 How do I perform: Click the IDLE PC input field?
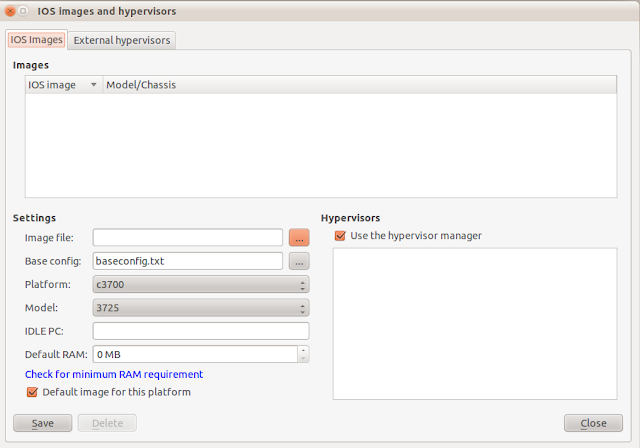pyautogui.click(x=201, y=331)
